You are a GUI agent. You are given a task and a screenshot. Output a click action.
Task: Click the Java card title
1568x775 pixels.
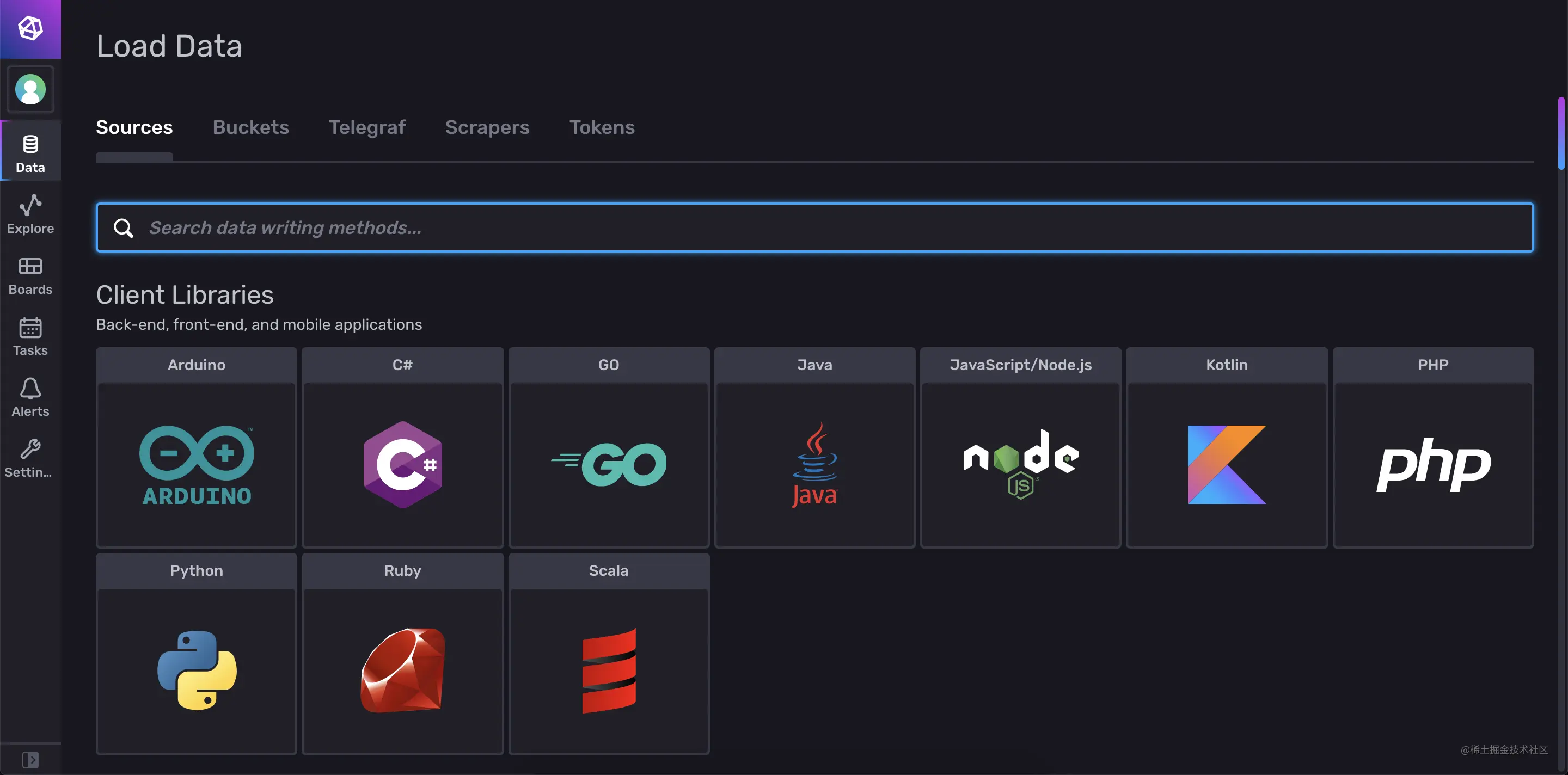click(814, 365)
